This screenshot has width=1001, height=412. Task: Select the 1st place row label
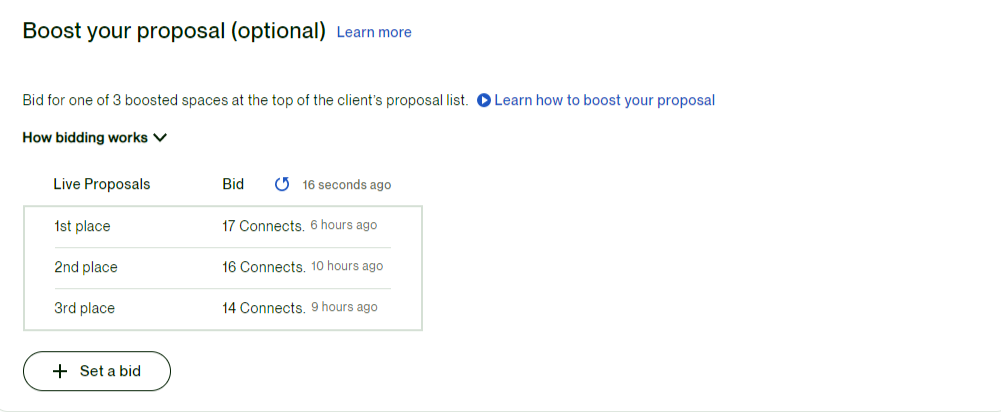[82, 226]
